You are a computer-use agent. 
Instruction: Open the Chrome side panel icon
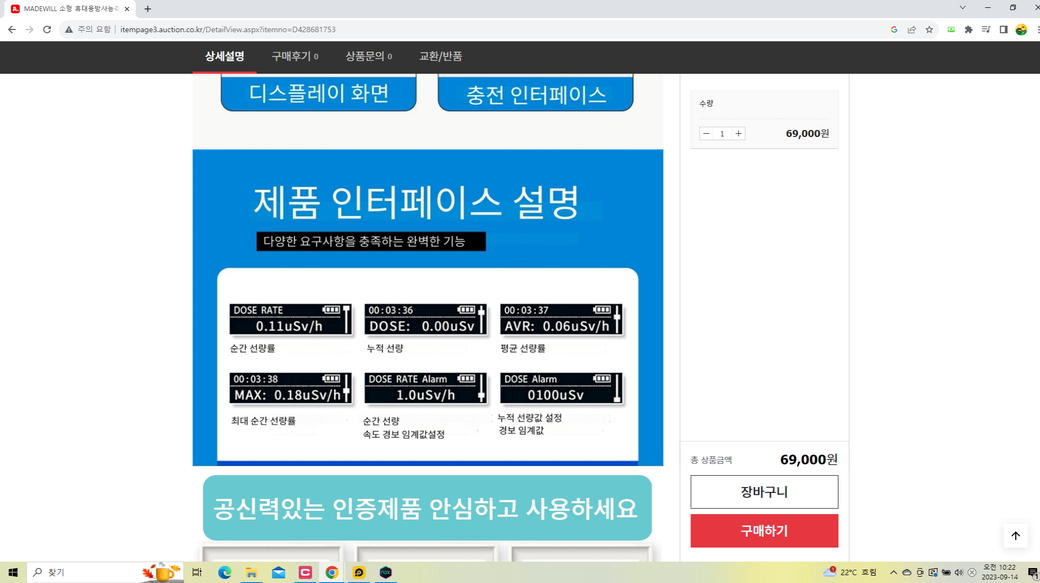[x=1003, y=30]
